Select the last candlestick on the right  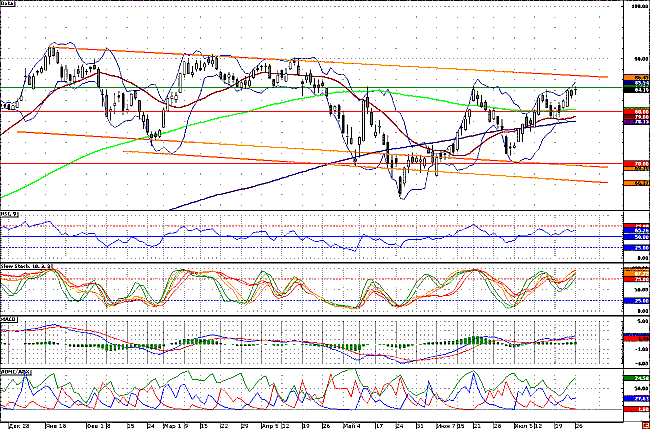[x=576, y=92]
